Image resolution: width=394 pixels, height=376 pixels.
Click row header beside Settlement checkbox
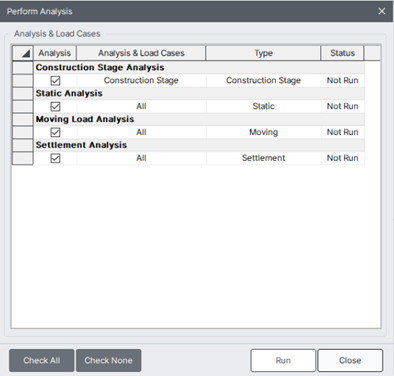click(23, 158)
